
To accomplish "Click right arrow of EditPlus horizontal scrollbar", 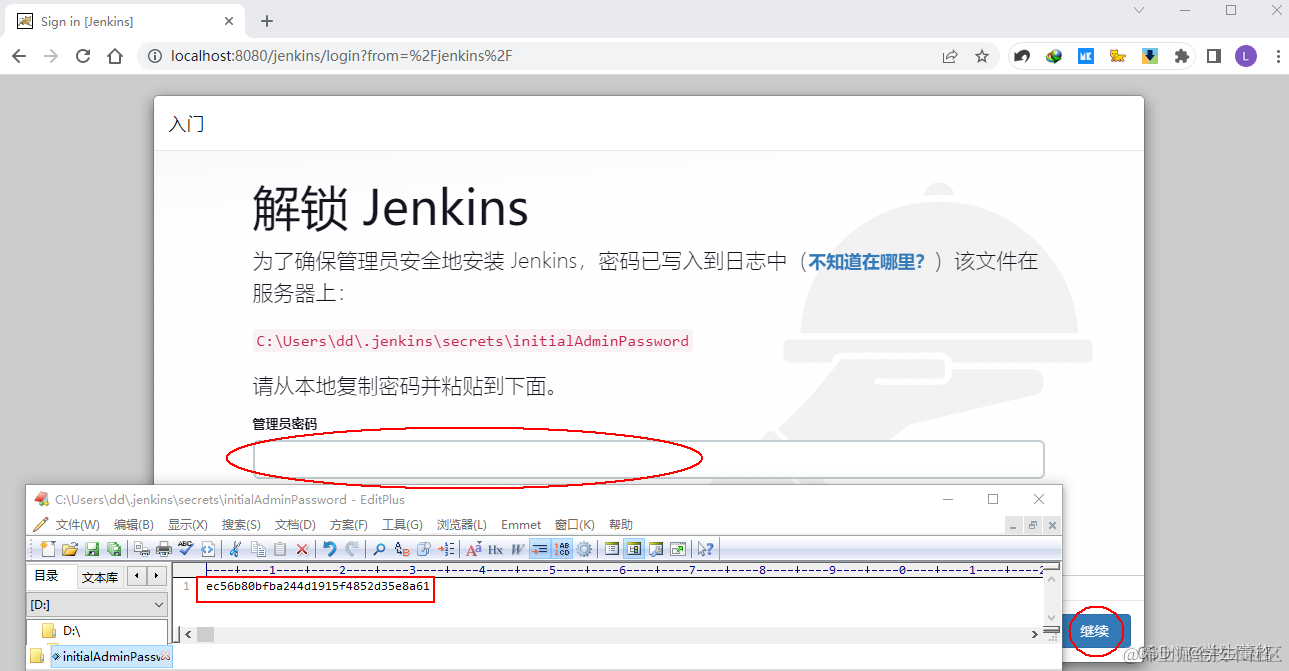I will [1035, 634].
